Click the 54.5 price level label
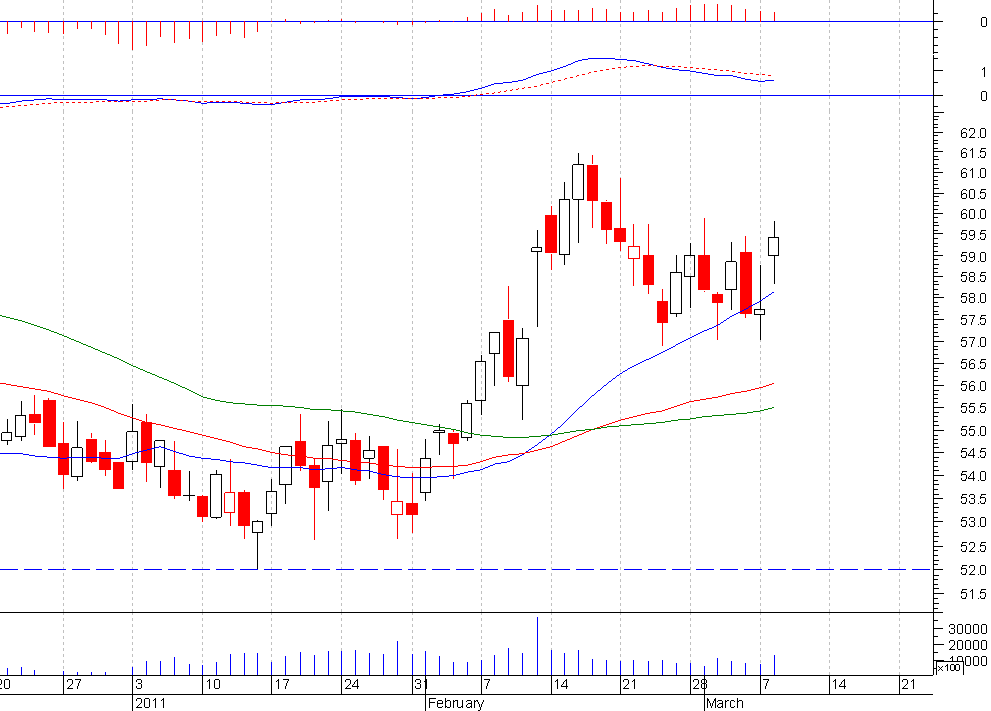This screenshot has height=711, width=991. 973,453
